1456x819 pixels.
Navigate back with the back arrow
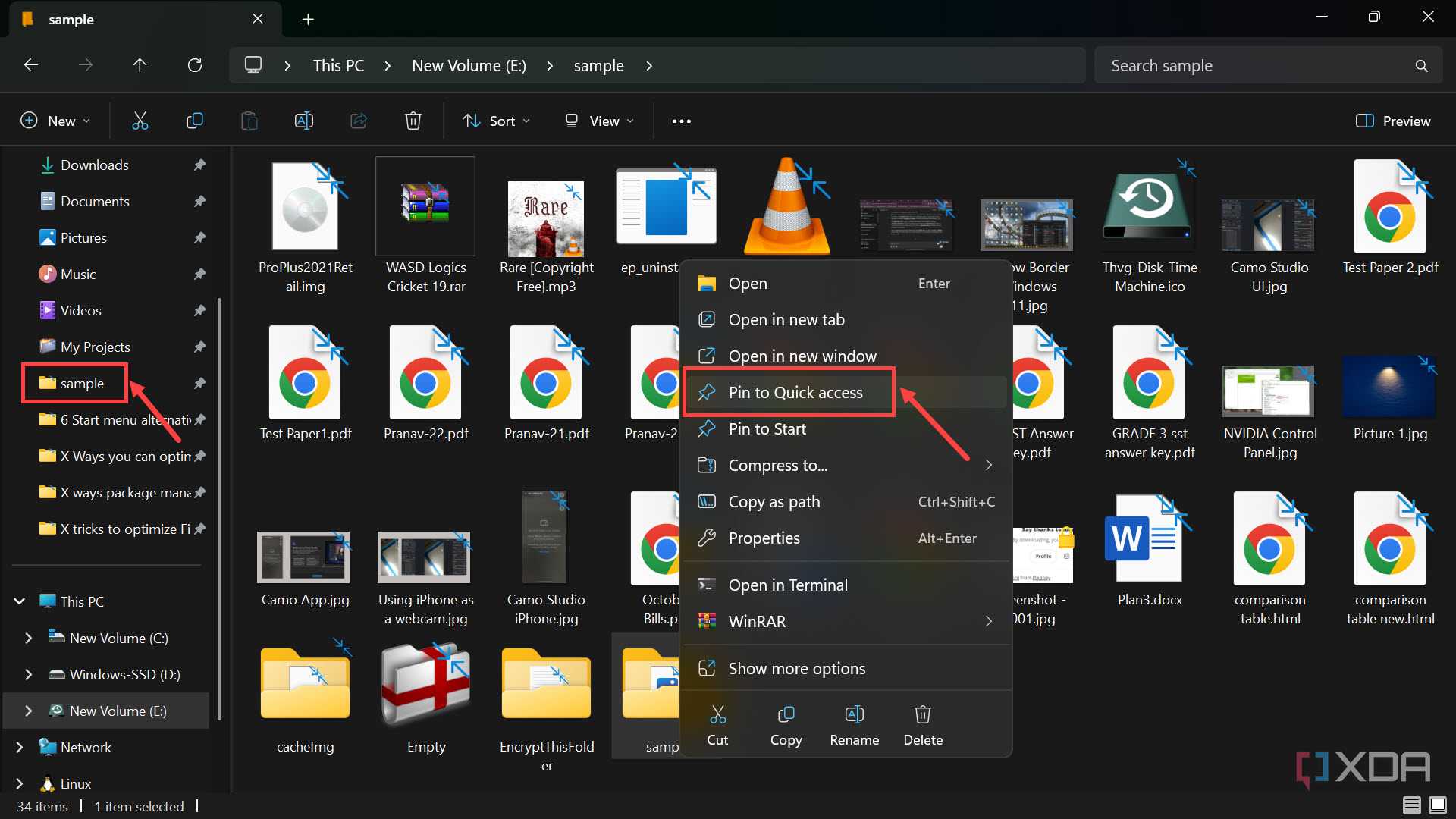[x=31, y=65]
